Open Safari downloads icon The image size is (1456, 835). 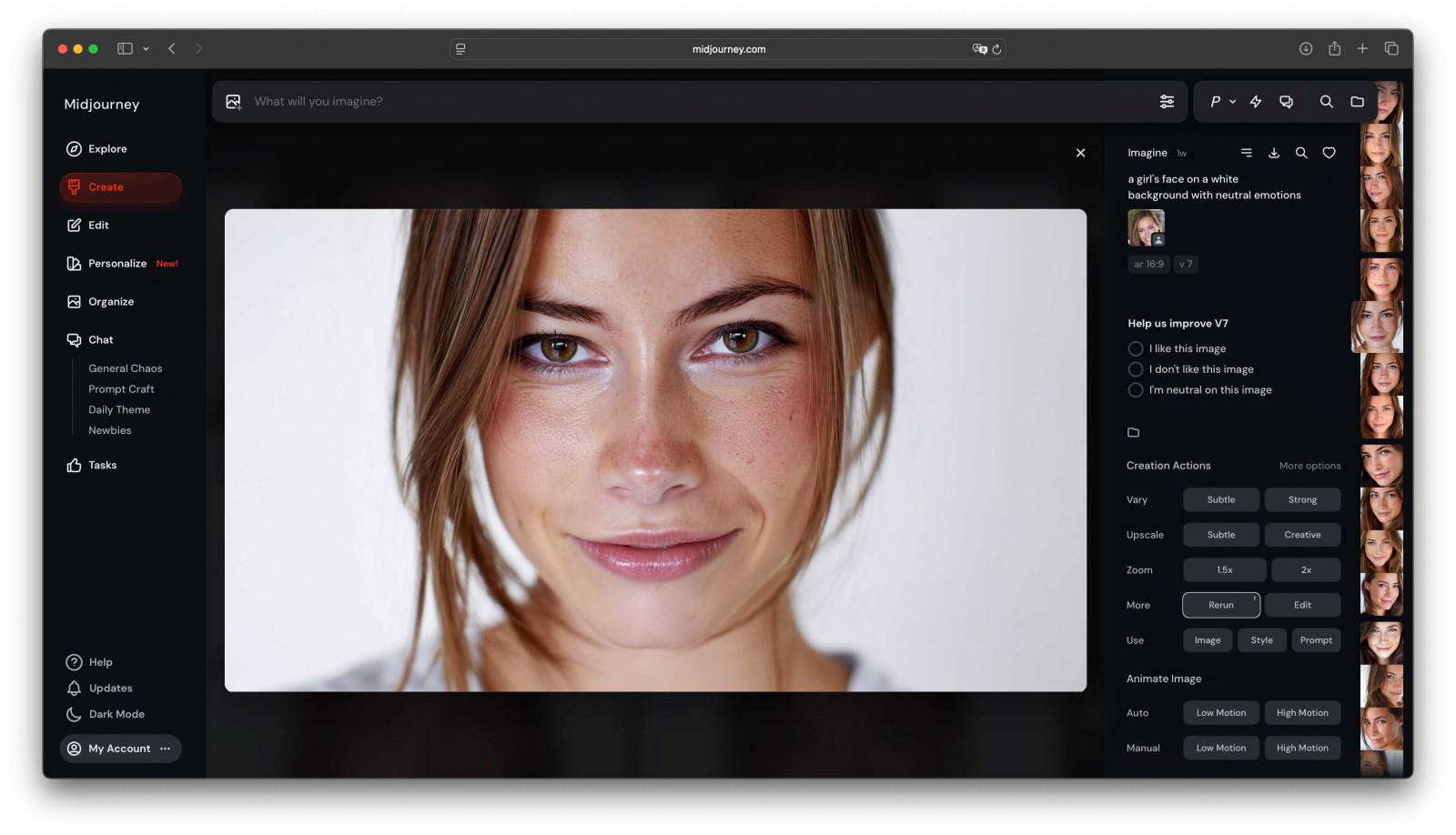click(x=1306, y=49)
